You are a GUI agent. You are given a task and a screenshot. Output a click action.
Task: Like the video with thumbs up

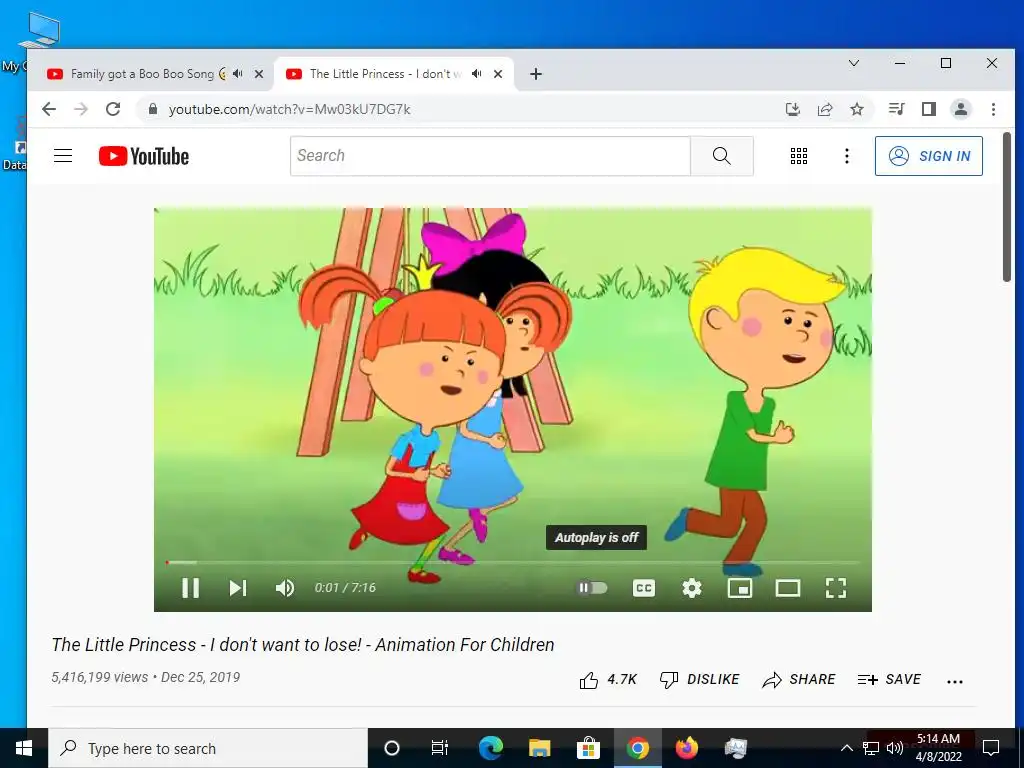[607, 680]
